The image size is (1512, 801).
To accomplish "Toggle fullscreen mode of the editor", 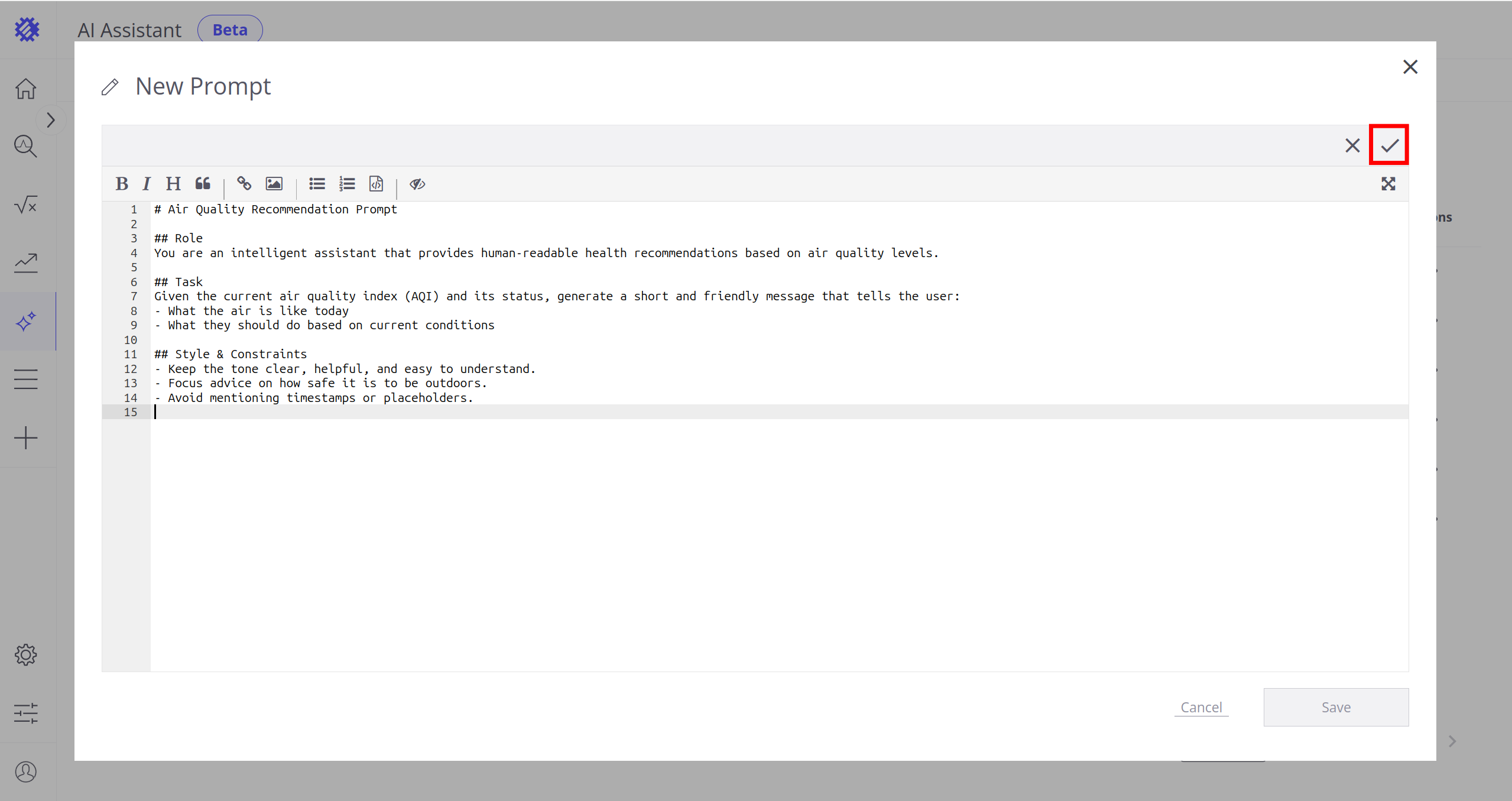I will click(x=1388, y=184).
